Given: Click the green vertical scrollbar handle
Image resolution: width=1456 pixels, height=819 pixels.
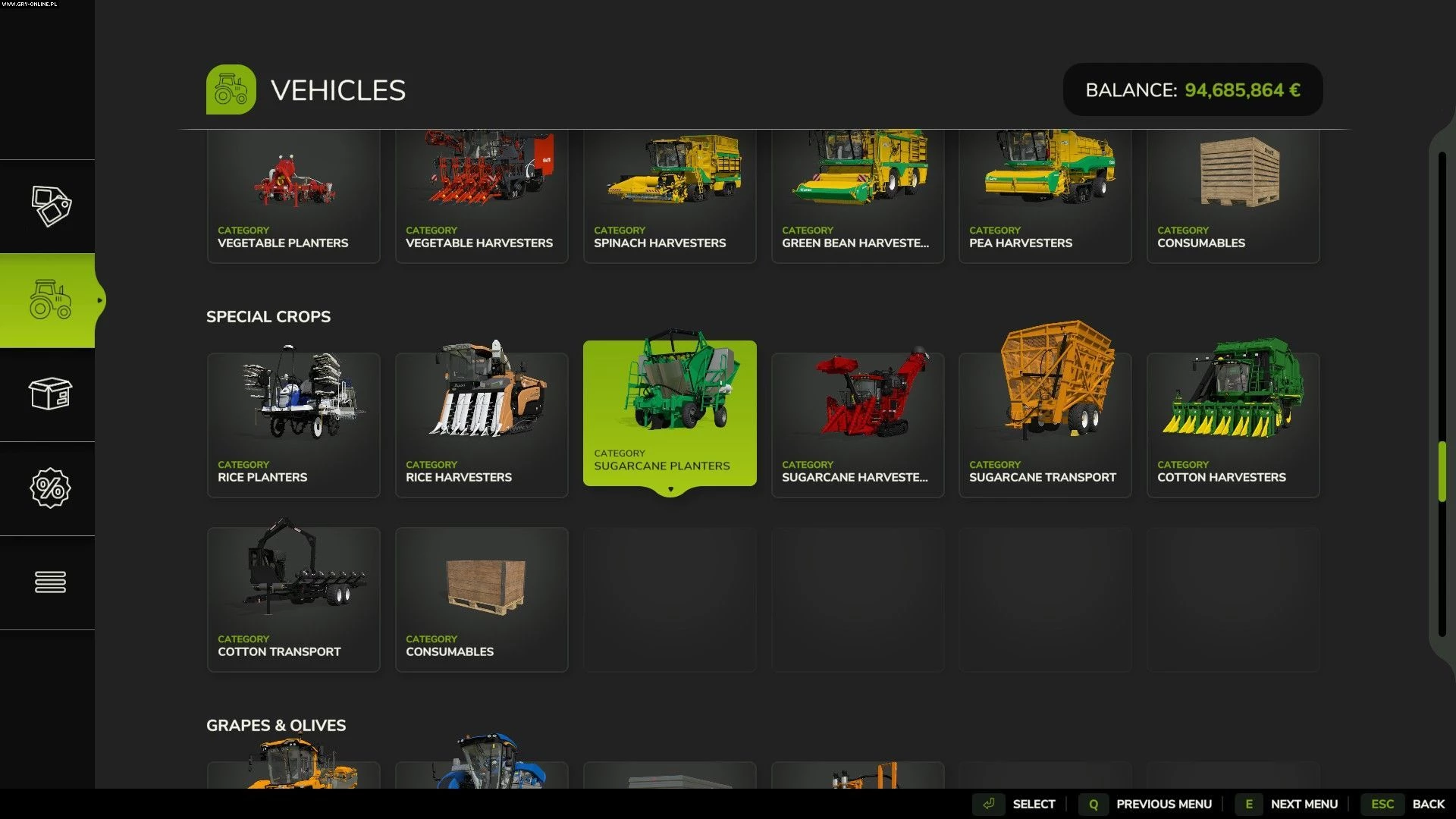Looking at the screenshot, I should coord(1442,472).
